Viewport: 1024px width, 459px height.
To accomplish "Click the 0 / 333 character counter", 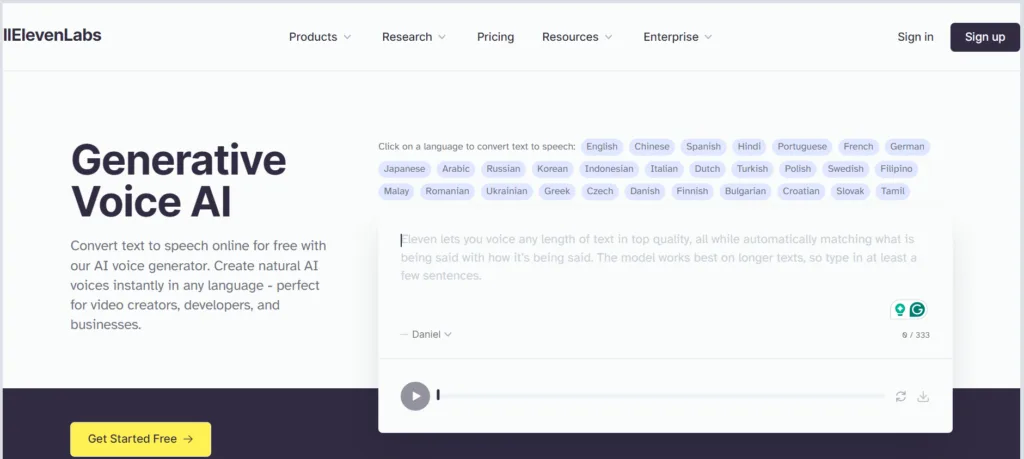I will [x=916, y=335].
